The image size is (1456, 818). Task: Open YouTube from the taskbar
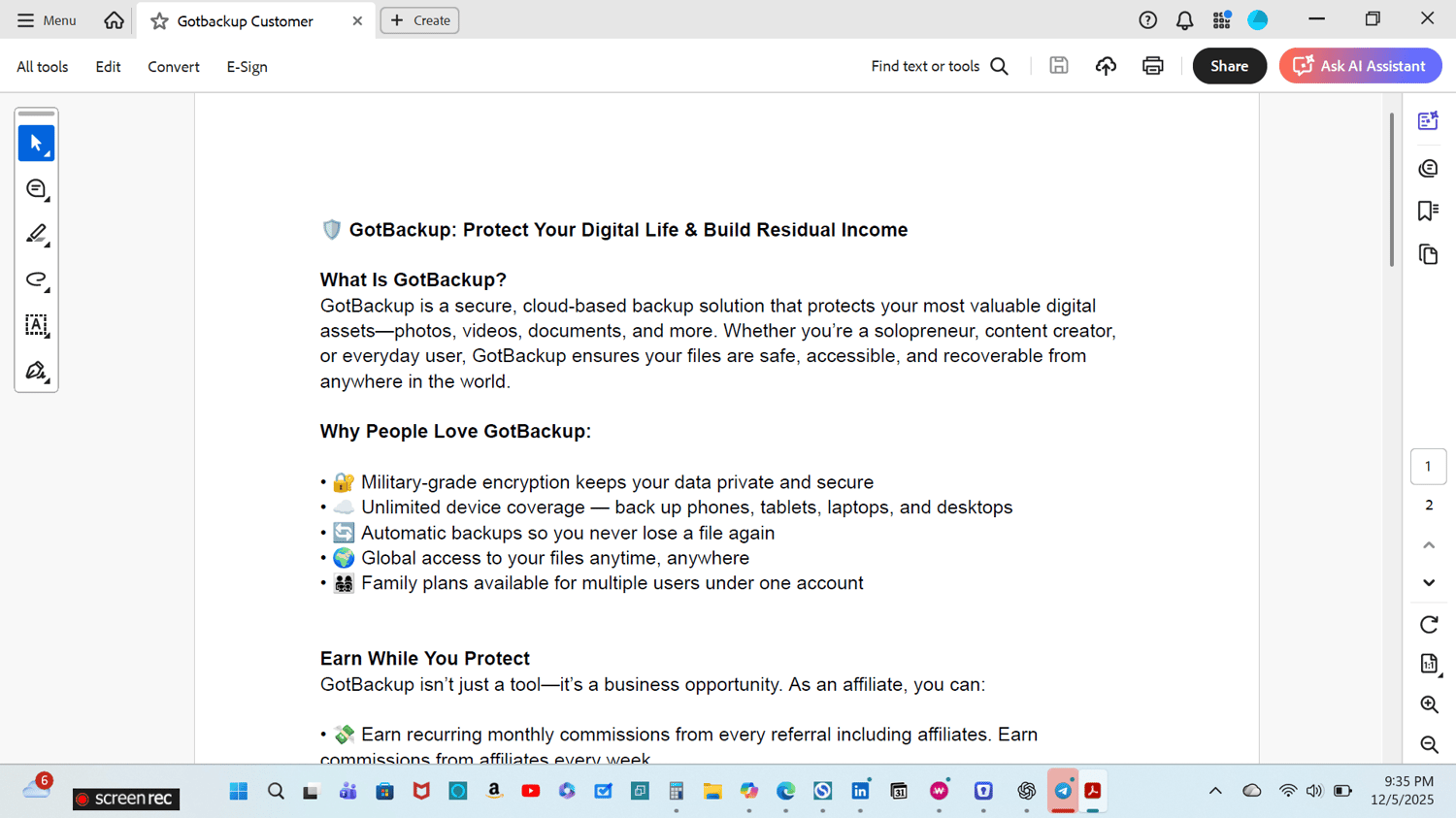coord(531,791)
